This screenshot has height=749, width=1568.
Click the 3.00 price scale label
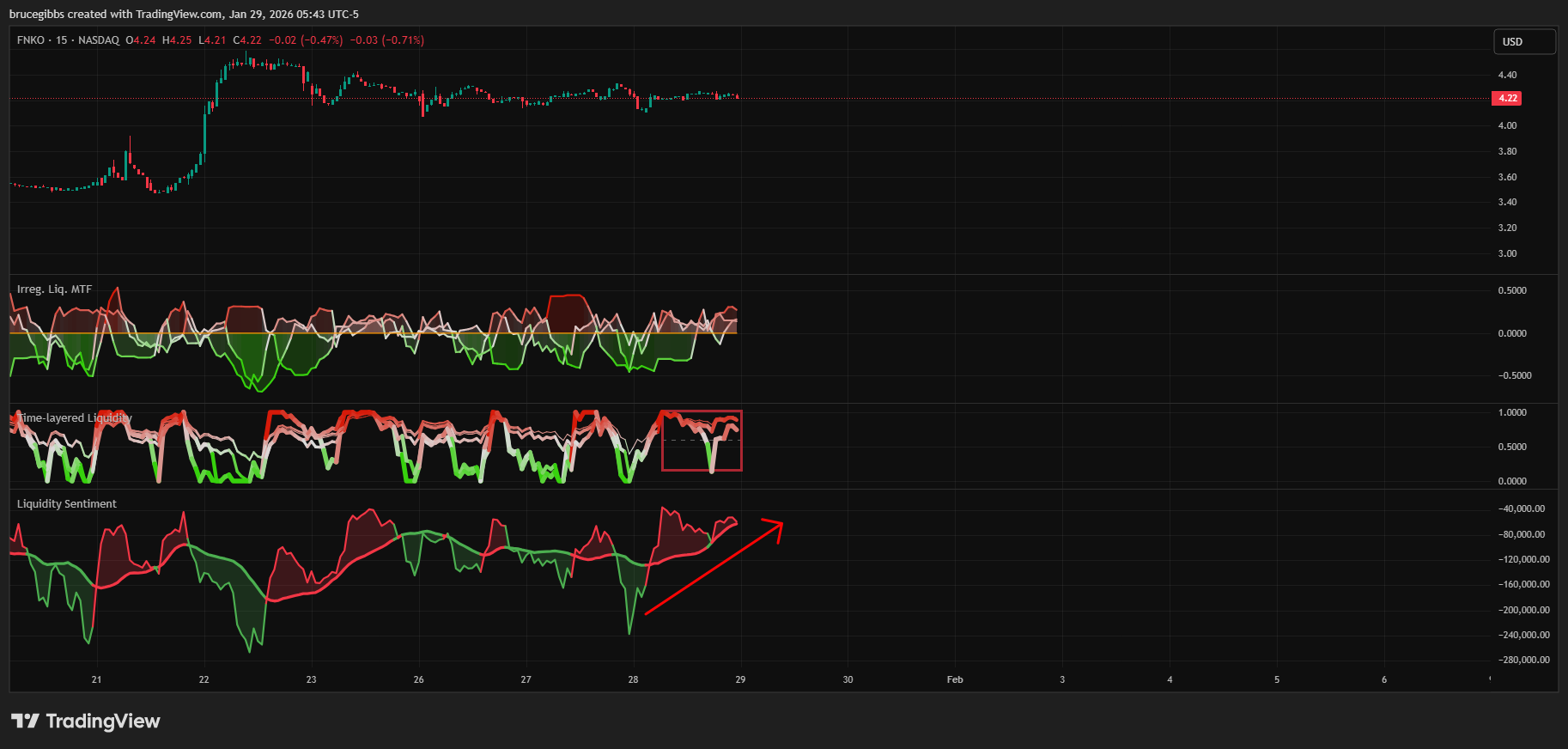(x=1507, y=253)
